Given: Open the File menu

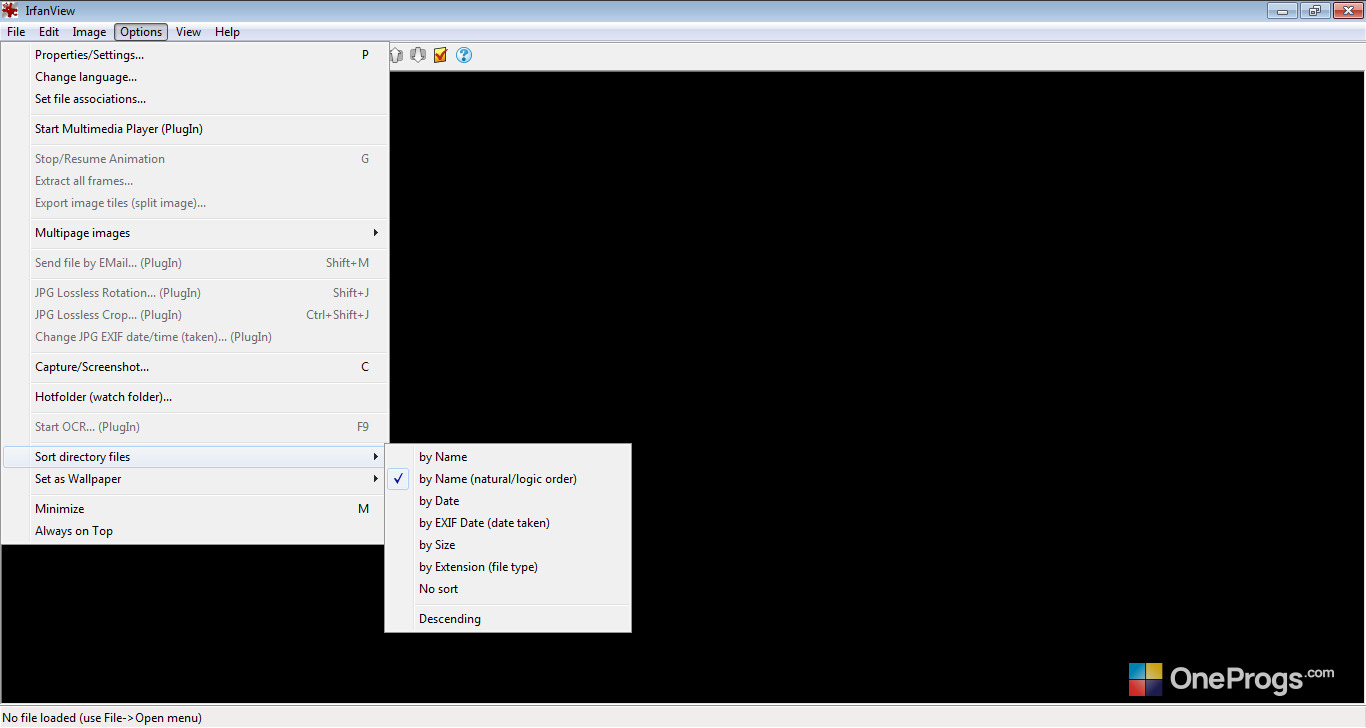Looking at the screenshot, I should pos(16,32).
